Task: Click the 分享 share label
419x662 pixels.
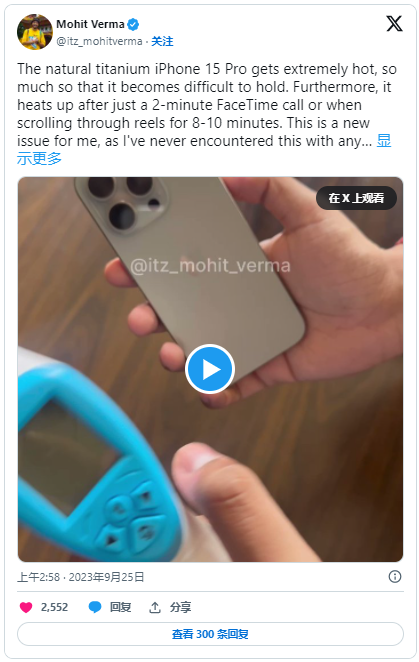Action: [180, 607]
